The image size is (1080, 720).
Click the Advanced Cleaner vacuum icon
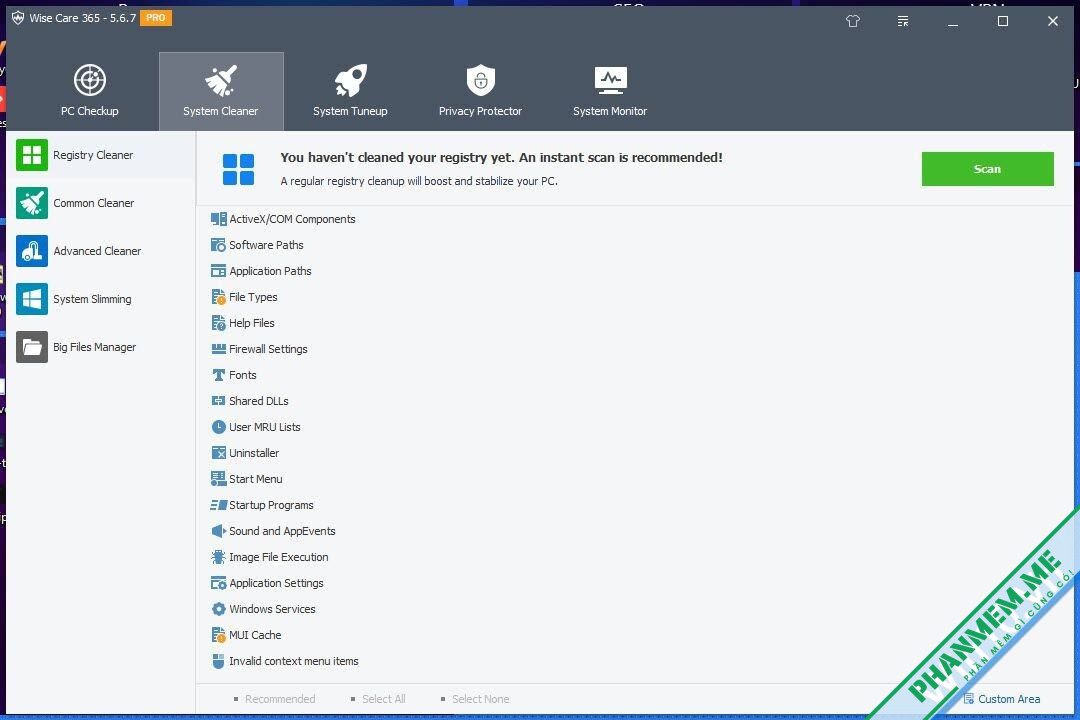32,251
